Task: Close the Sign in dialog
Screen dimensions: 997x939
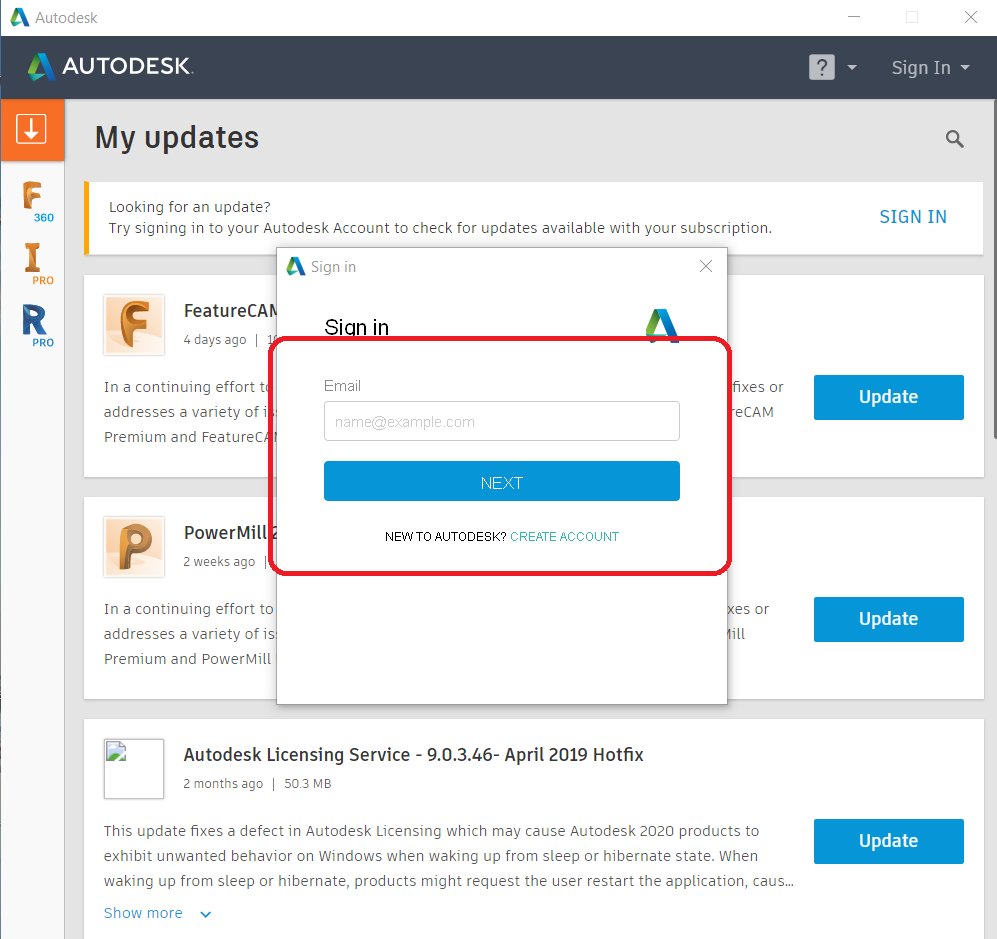Action: coord(706,266)
